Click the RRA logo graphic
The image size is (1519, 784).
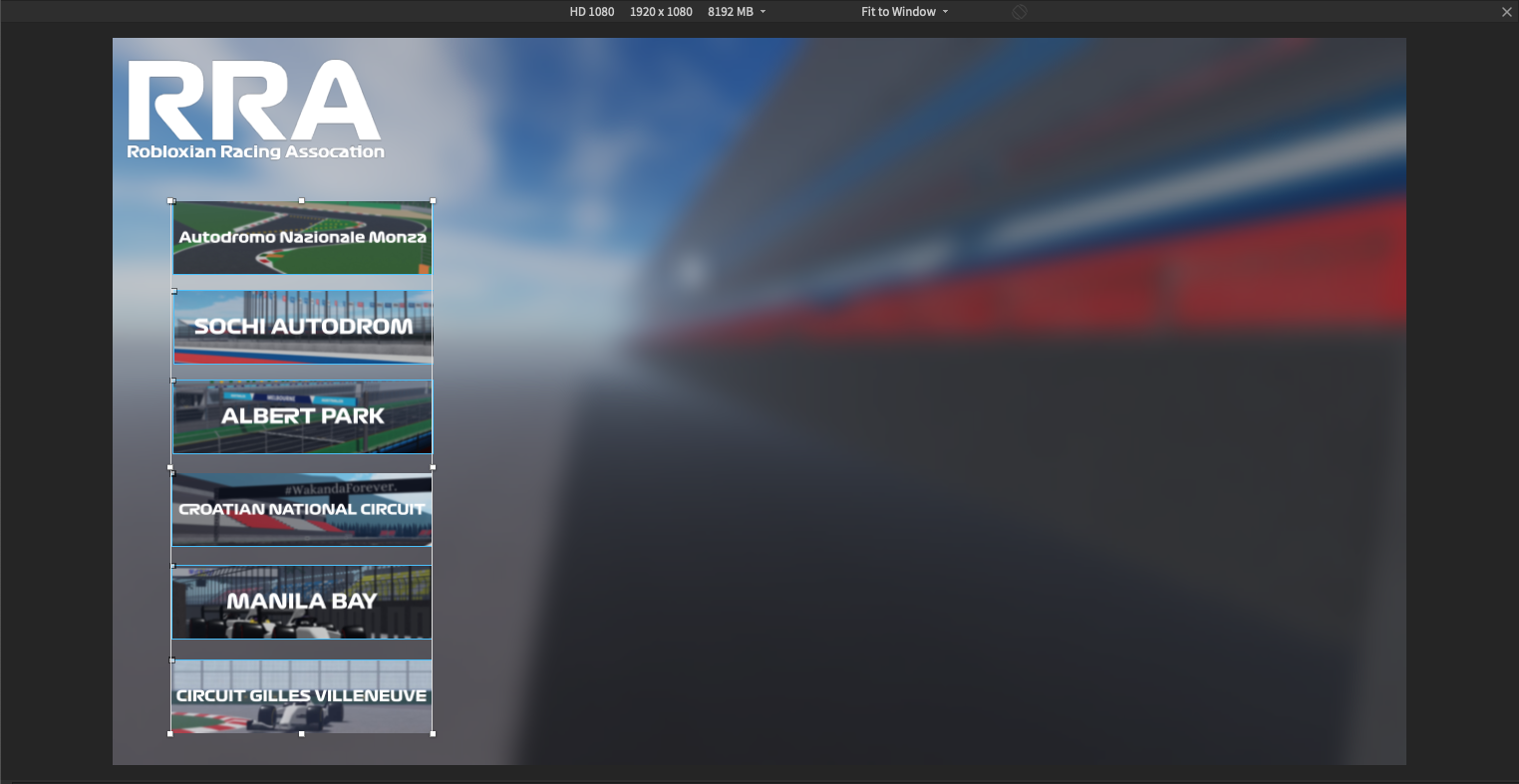[x=254, y=100]
